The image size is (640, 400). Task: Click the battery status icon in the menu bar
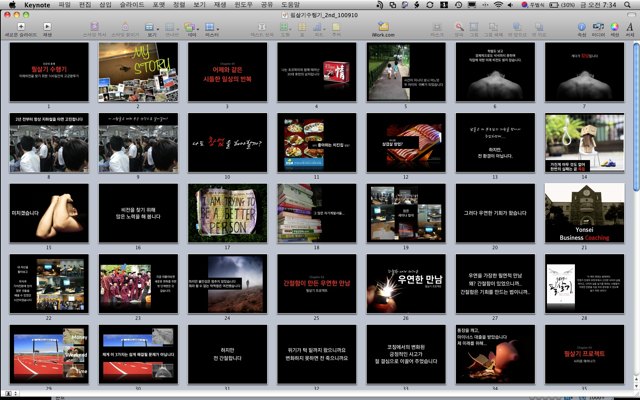click(x=554, y=5)
